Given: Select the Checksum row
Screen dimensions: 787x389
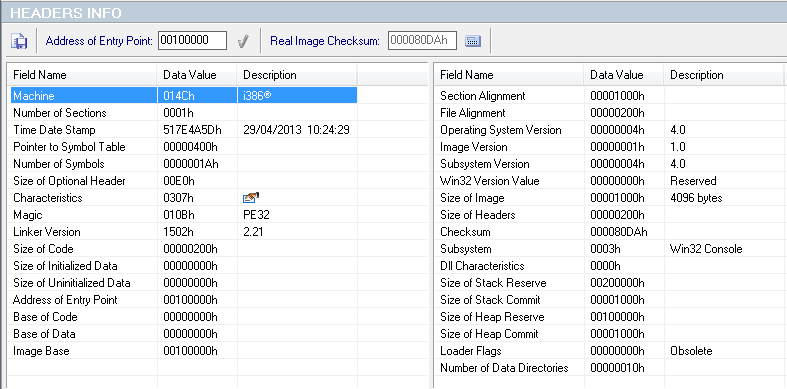Looking at the screenshot, I should click(610, 232).
